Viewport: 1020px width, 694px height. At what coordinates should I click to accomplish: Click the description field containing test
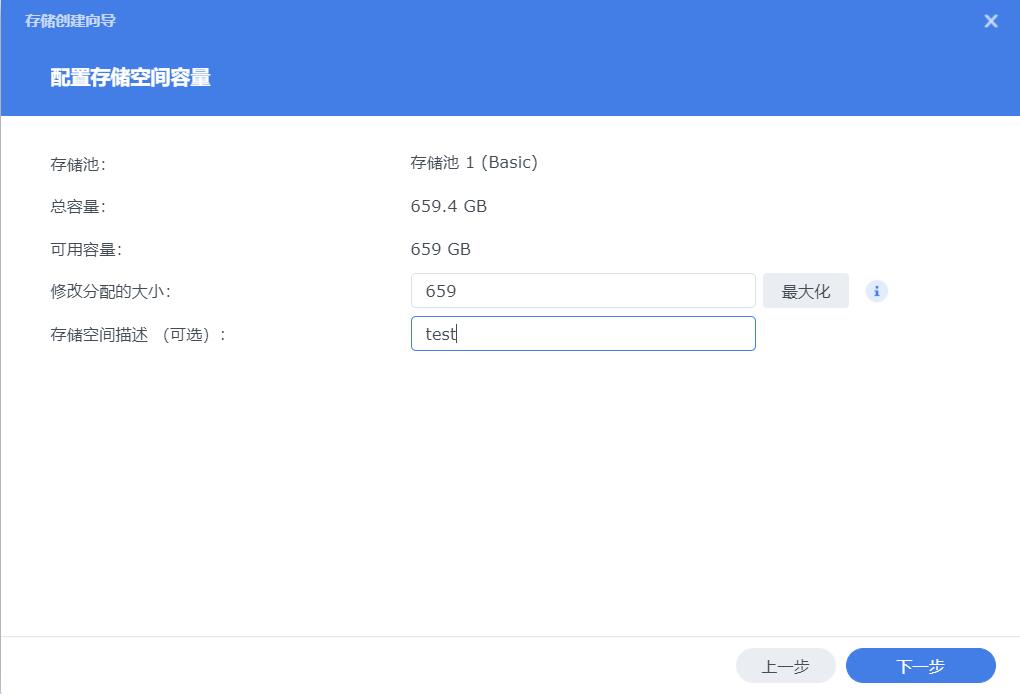pyautogui.click(x=583, y=333)
